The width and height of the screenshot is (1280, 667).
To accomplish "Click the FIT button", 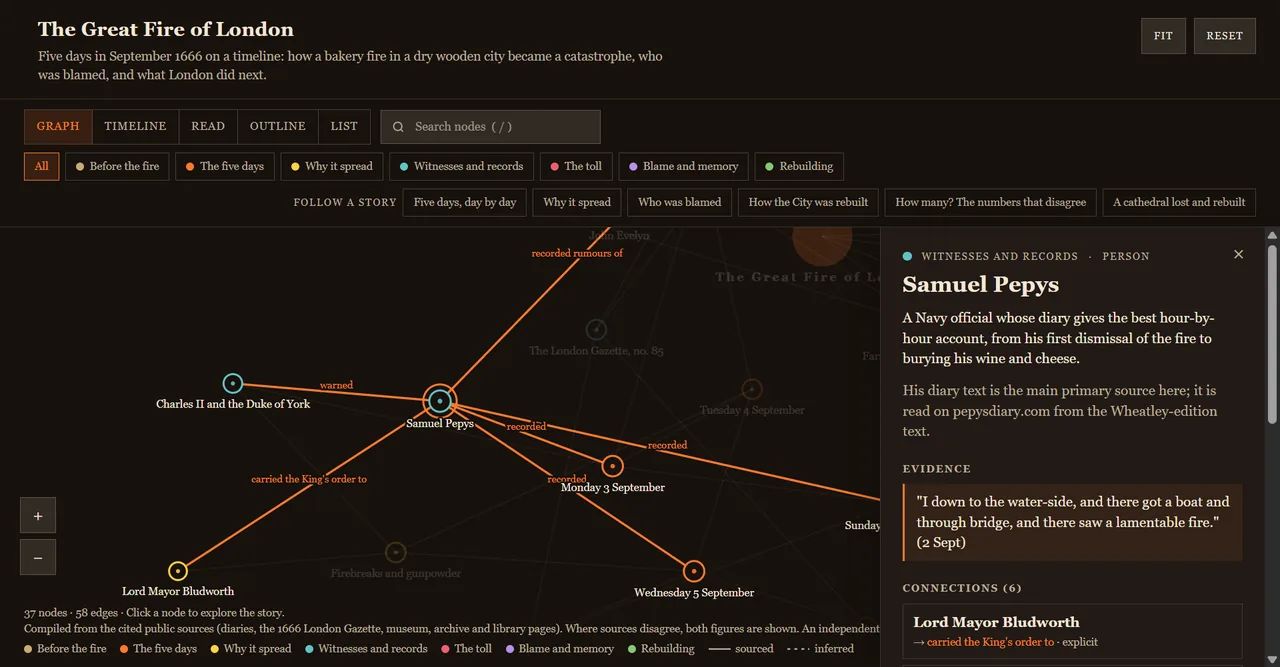I will click(x=1163, y=36).
